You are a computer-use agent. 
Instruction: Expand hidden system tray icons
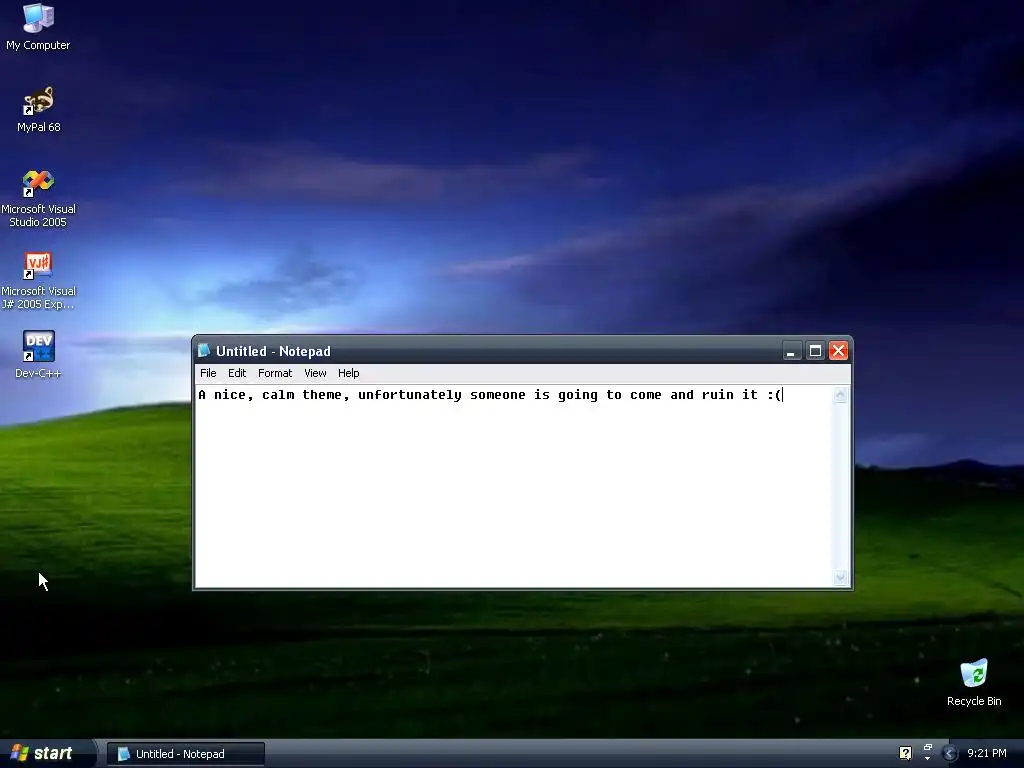950,754
